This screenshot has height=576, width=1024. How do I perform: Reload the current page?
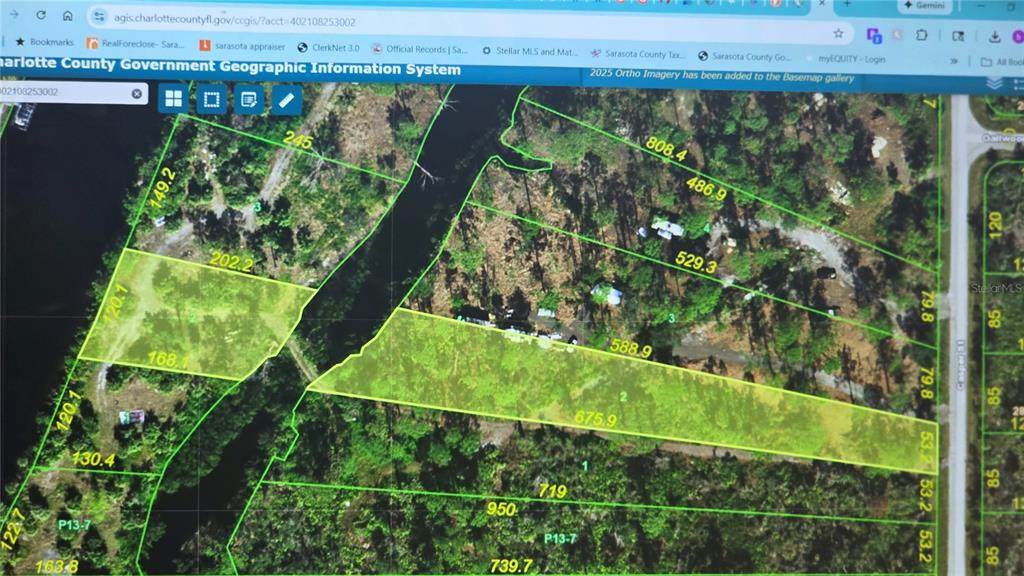pyautogui.click(x=41, y=16)
